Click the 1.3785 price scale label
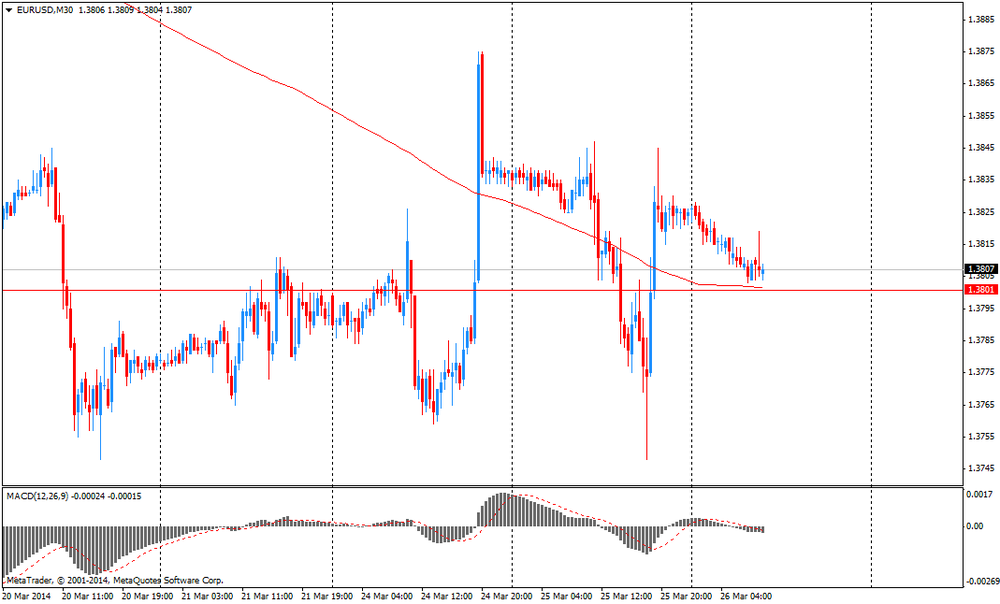This screenshot has height=604, width=1000. pos(980,340)
